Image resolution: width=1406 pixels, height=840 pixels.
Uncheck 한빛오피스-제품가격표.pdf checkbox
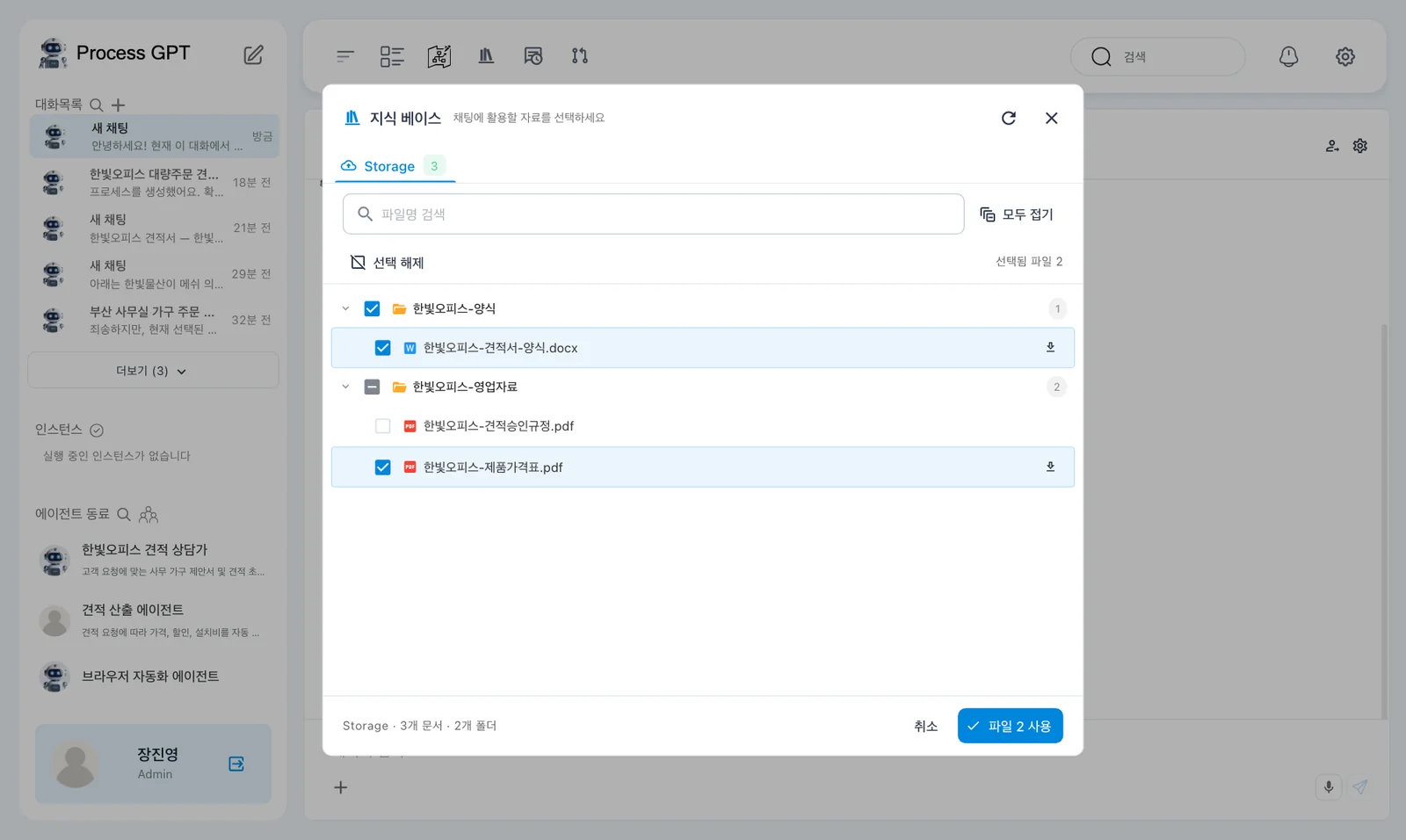pyautogui.click(x=382, y=467)
